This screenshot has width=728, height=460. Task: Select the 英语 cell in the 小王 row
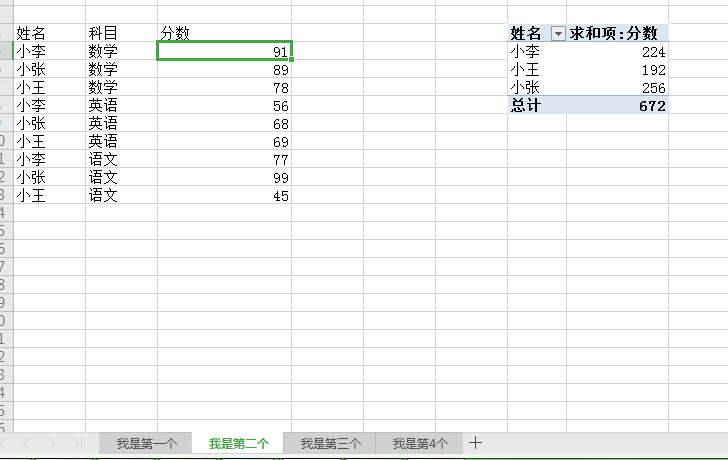tap(122, 141)
